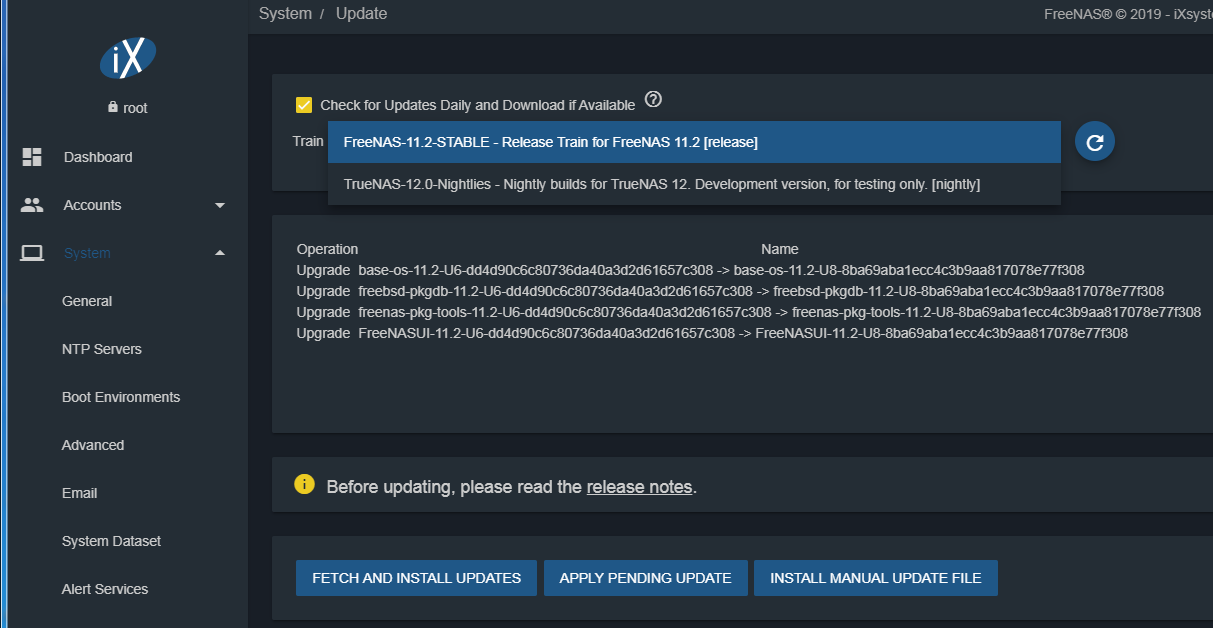The image size is (1213, 628).
Task: Select FreeNAS-11.2-STABLE train option
Action: tap(694, 142)
